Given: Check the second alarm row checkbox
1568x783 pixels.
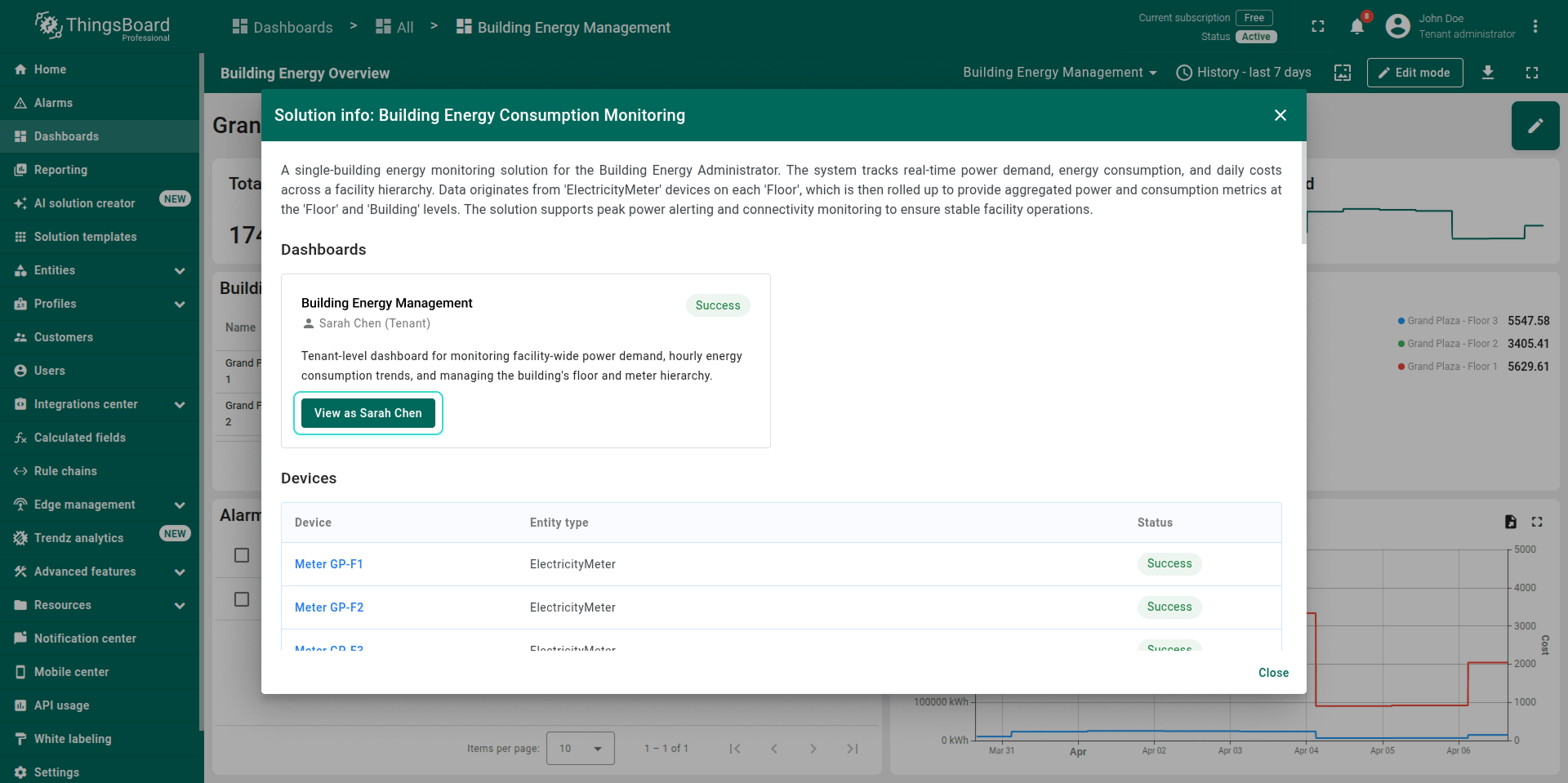Looking at the screenshot, I should (242, 599).
